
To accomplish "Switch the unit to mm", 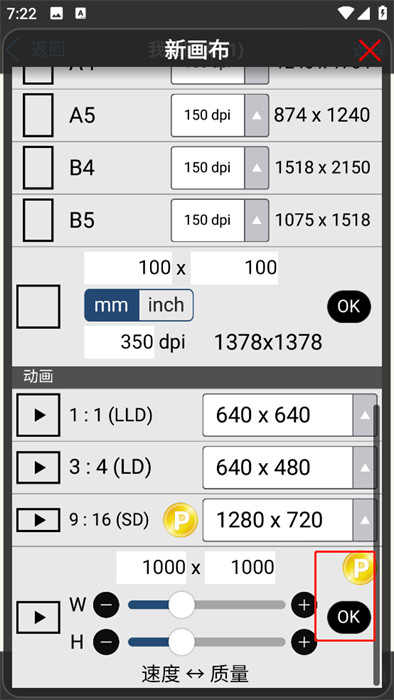I will (112, 305).
